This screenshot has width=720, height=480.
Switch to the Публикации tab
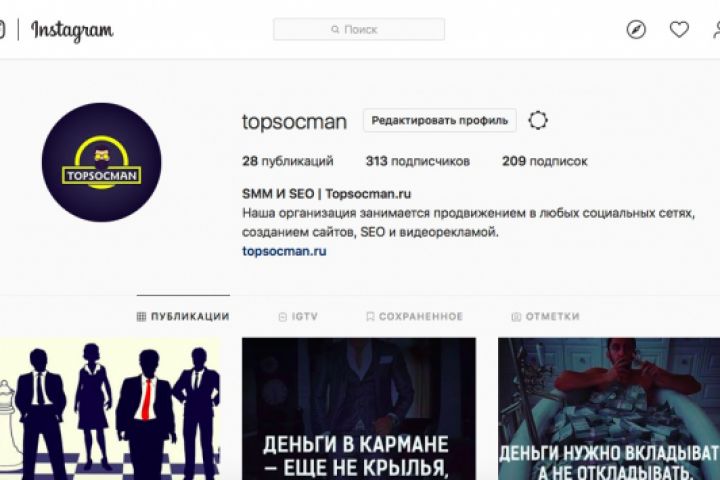[183, 316]
